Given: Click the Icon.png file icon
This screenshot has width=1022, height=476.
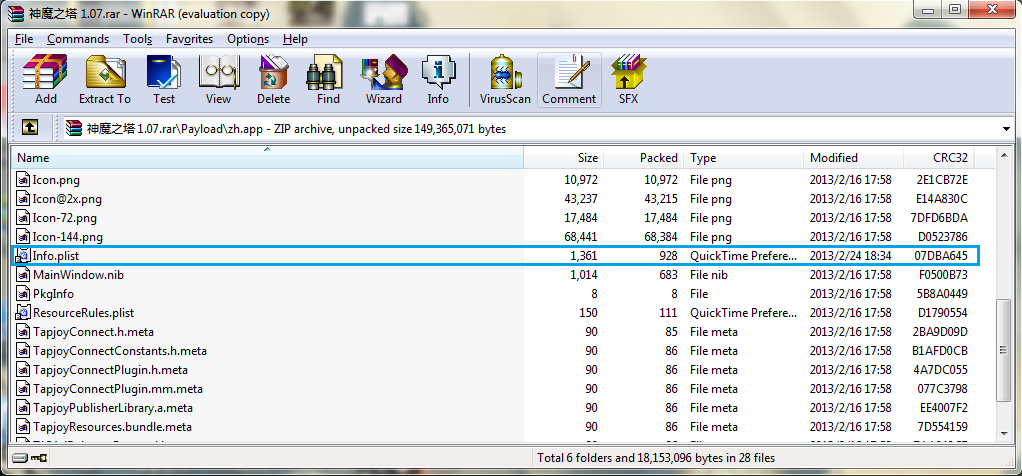Looking at the screenshot, I should tap(23, 180).
